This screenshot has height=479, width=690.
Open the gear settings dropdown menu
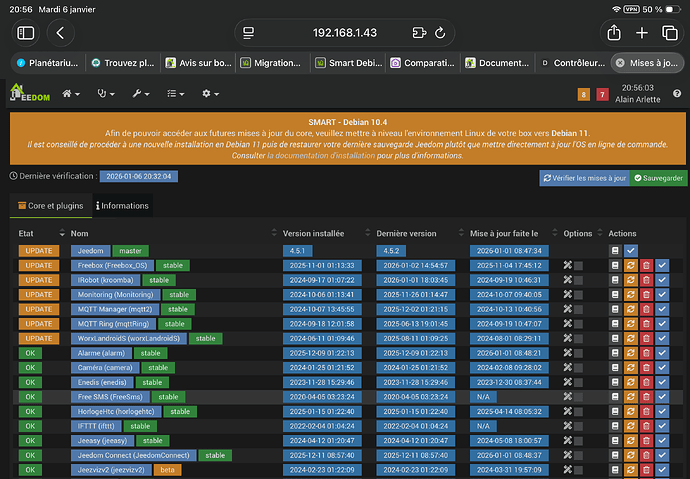pos(210,93)
